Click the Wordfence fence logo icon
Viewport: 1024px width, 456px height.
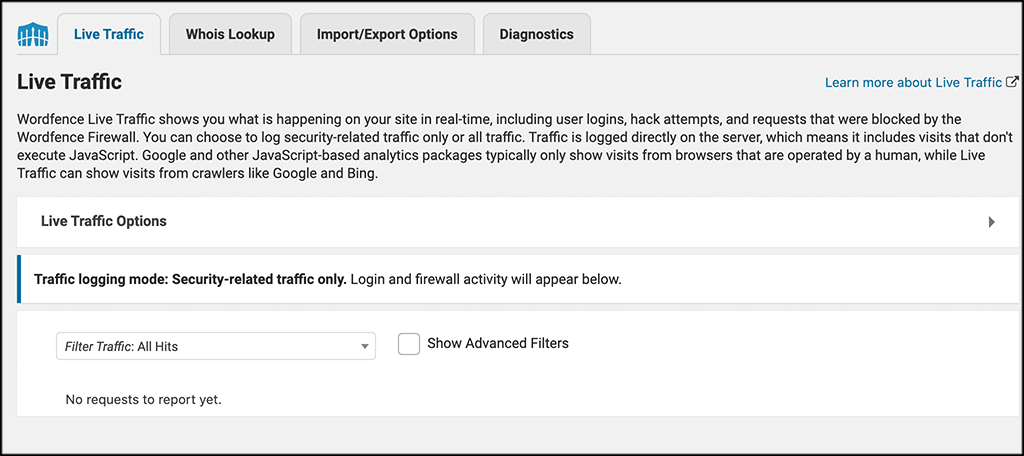tap(33, 35)
